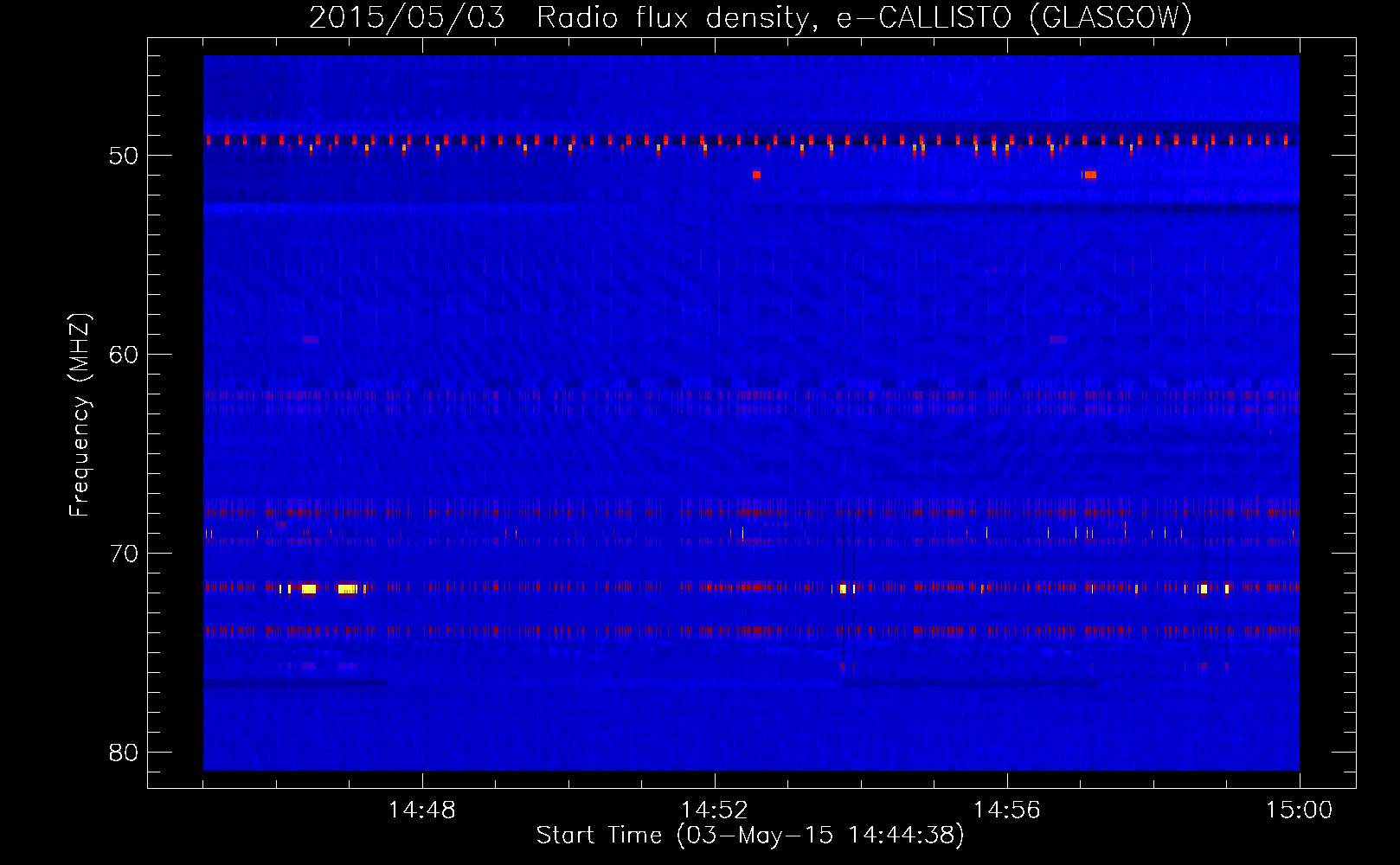The height and width of the screenshot is (865, 1400).
Task: Click the plot title "2015/05/03 Radio flux density, e-CALLISTO (GLASGOW)"
Action: pos(750,17)
